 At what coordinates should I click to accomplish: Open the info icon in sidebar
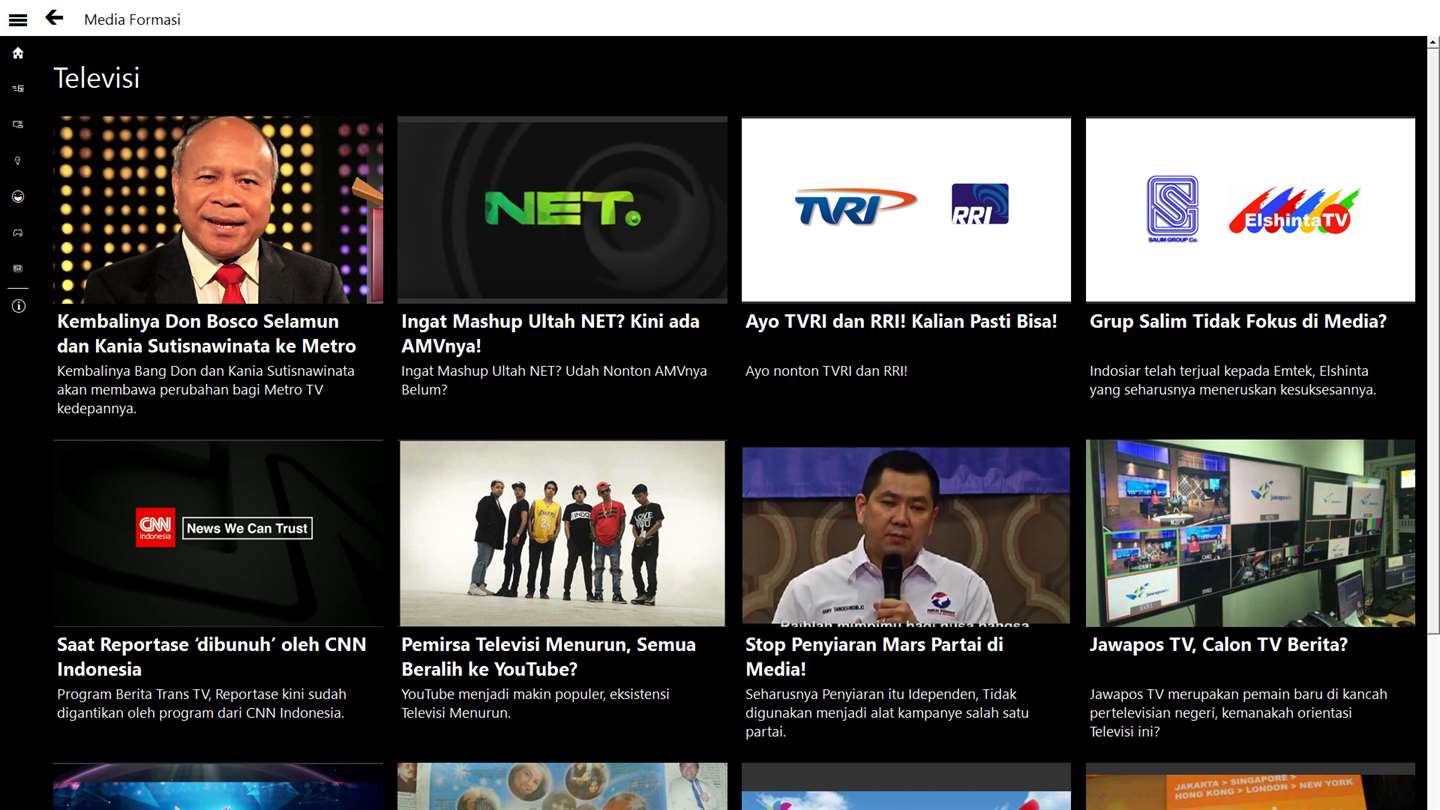(x=18, y=307)
